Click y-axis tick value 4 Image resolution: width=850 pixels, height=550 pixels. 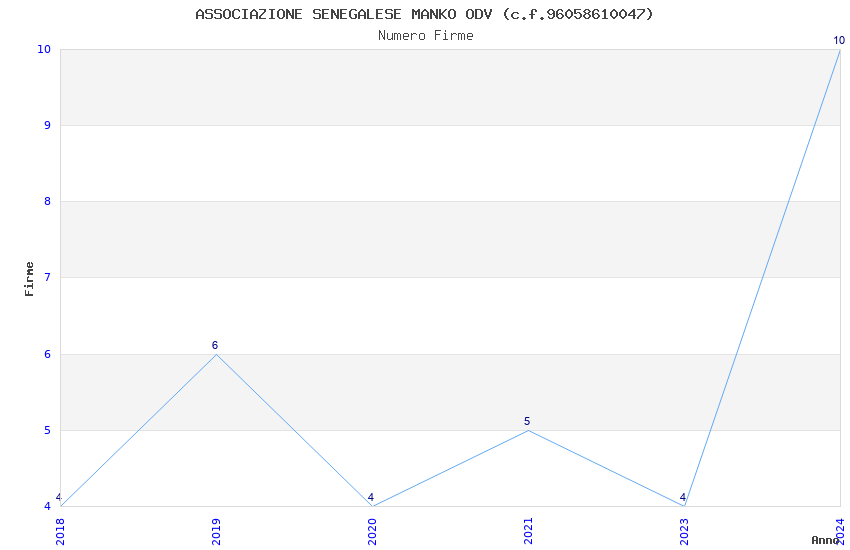[48, 506]
